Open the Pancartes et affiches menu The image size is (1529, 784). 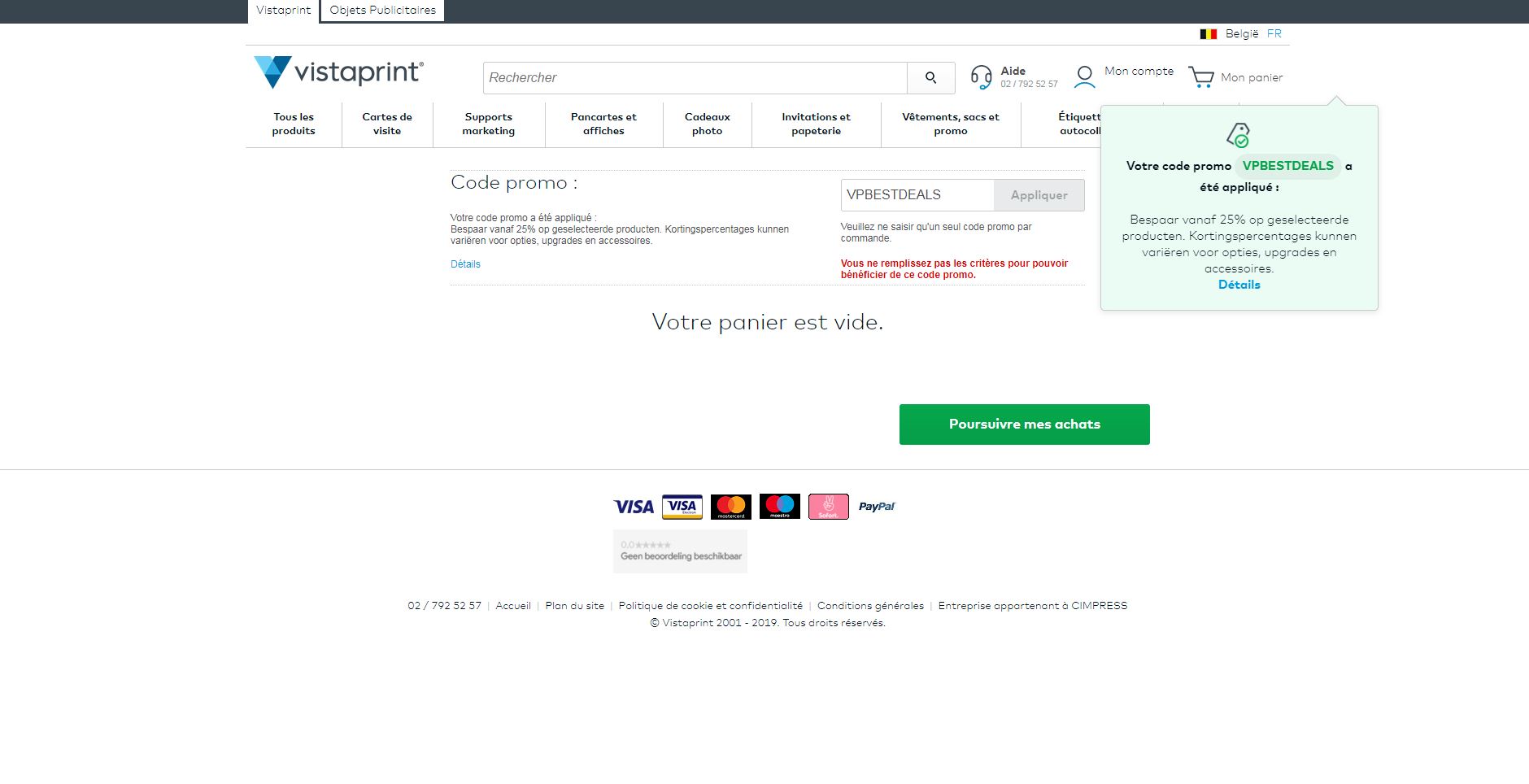click(x=603, y=124)
